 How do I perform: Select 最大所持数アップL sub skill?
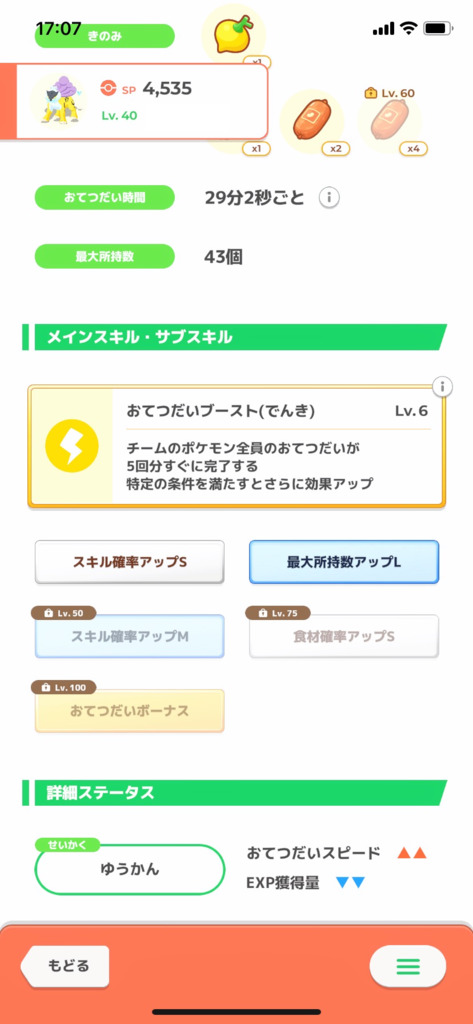coord(344,562)
